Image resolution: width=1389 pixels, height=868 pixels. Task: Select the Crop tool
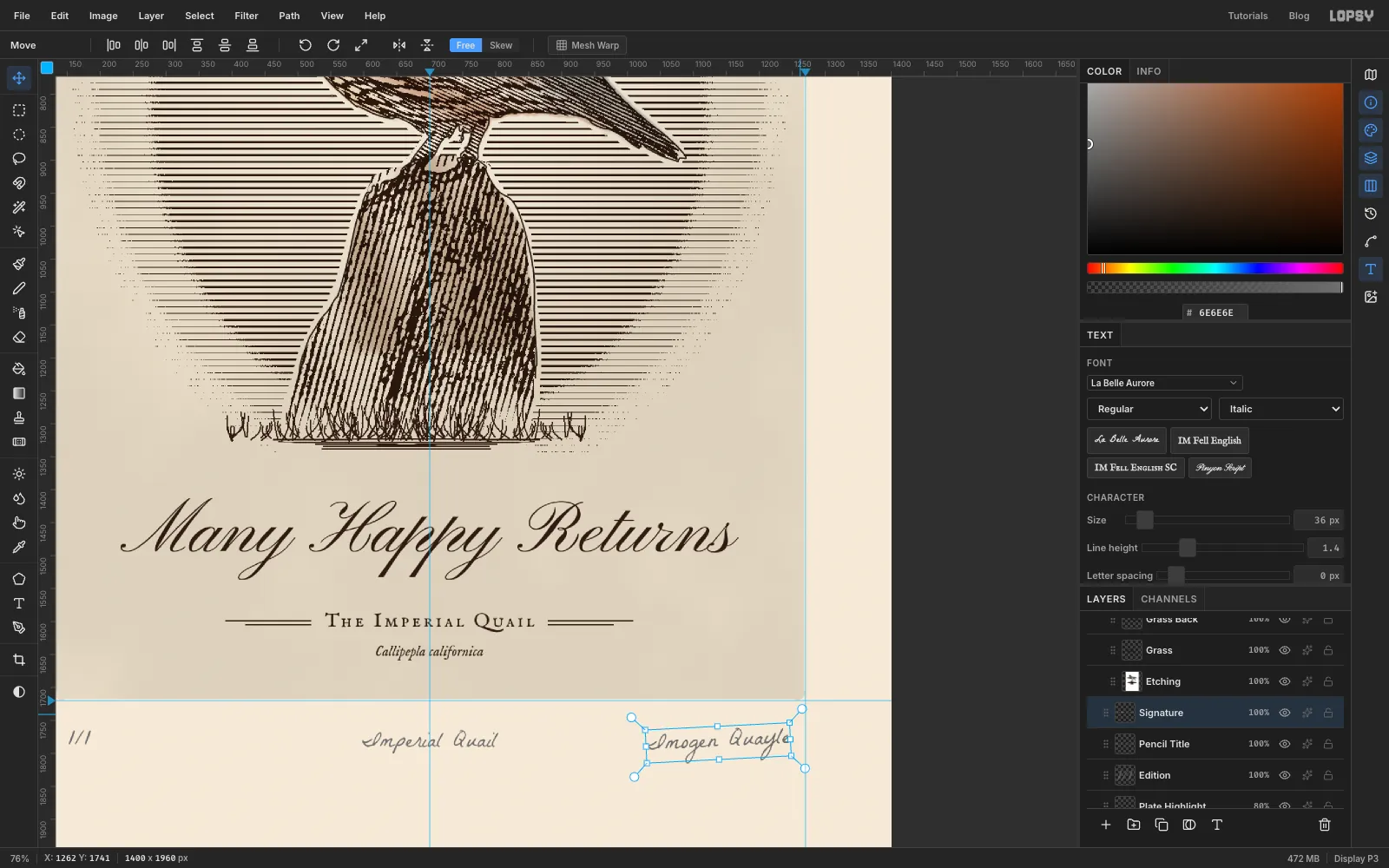coord(19,660)
